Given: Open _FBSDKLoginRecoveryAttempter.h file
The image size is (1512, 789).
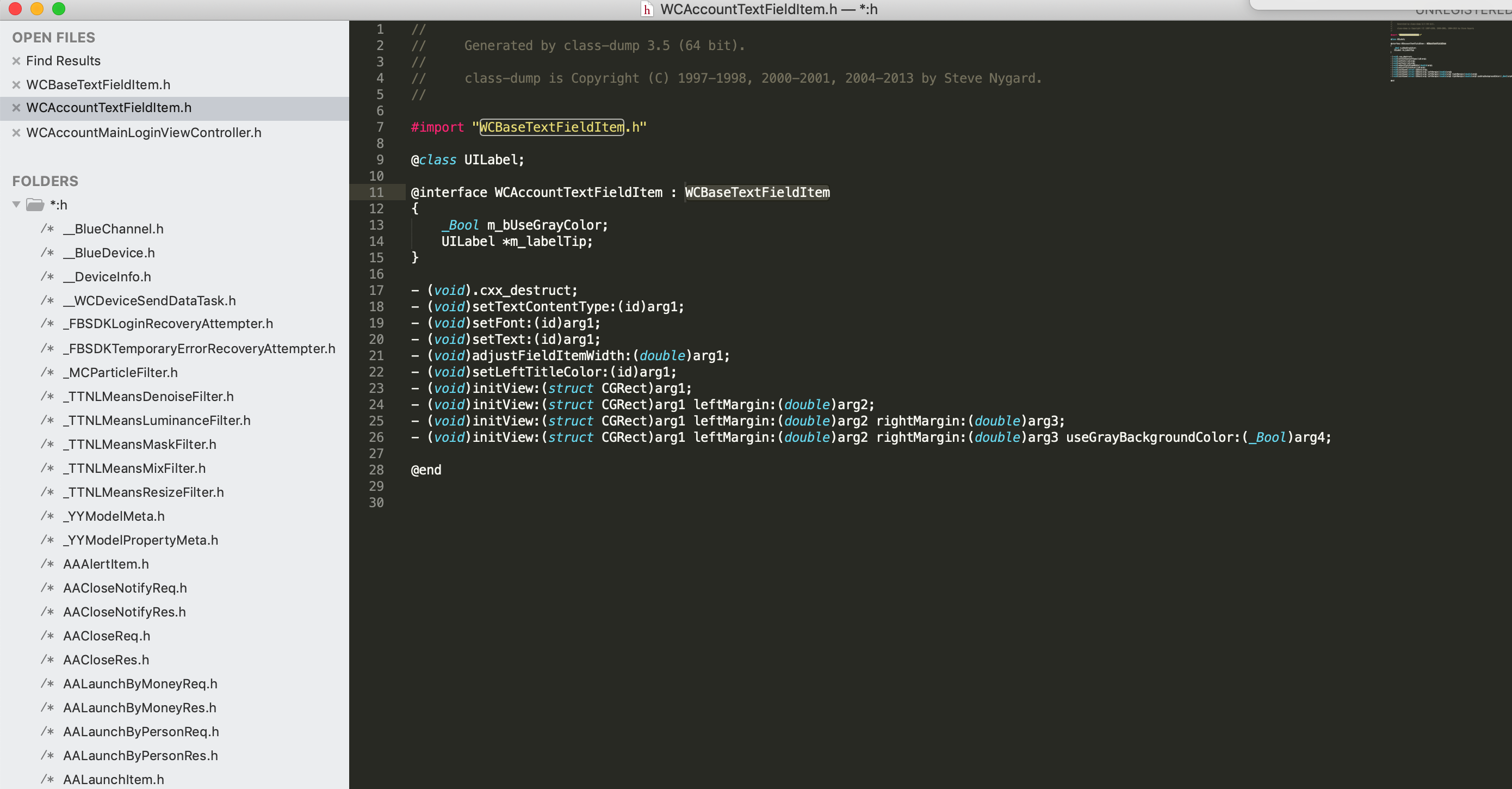Looking at the screenshot, I should coord(169,324).
